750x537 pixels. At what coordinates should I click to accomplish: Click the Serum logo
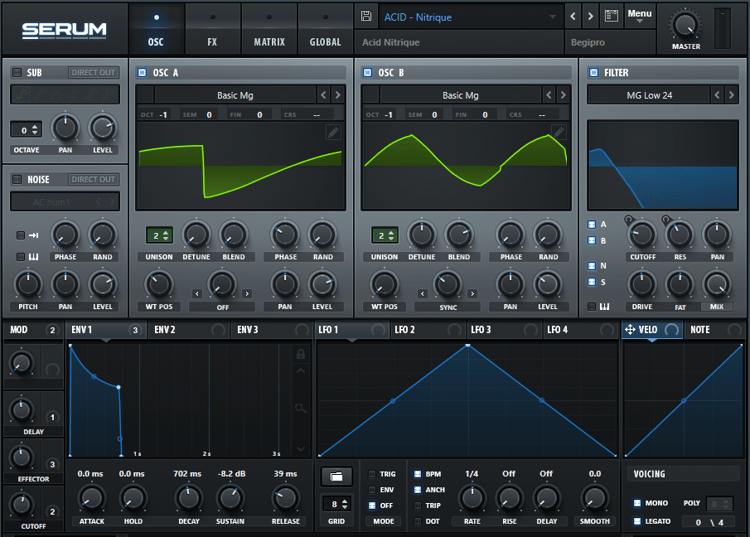[64, 30]
